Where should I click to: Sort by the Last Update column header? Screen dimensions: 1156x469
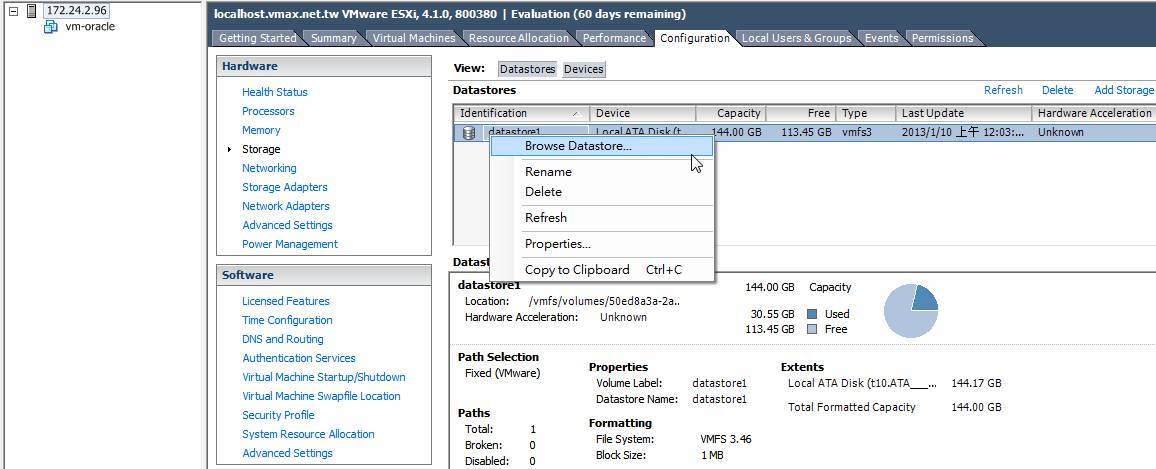coord(964,114)
